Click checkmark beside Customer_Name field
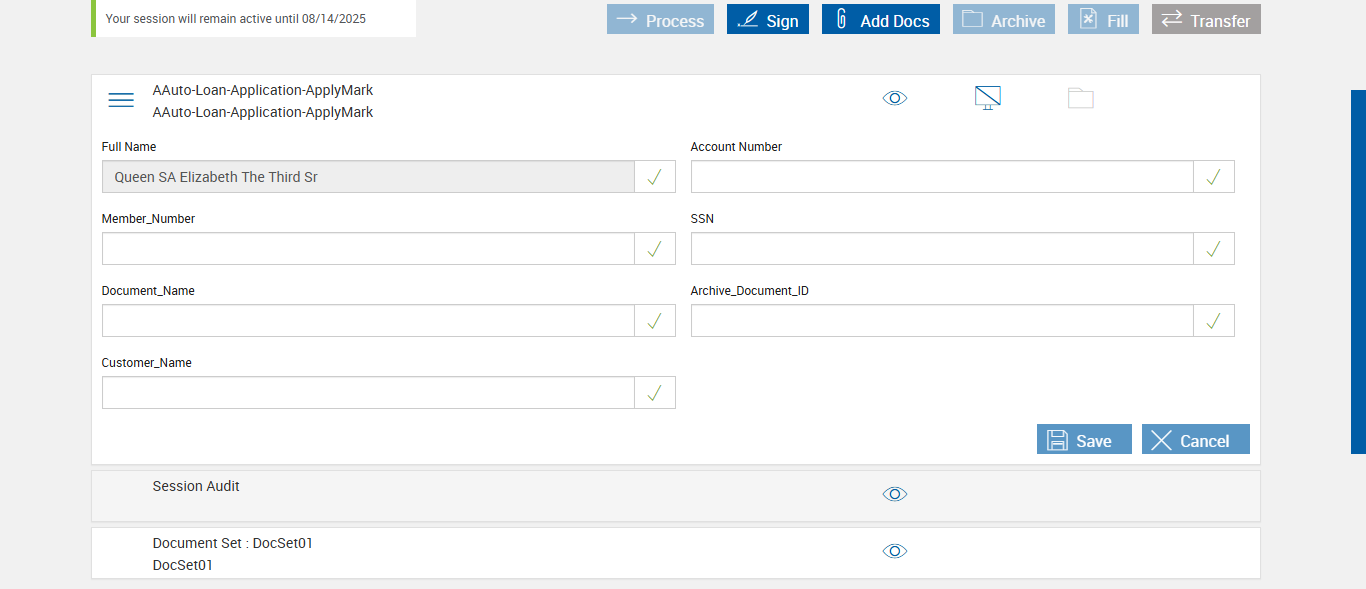The width and height of the screenshot is (1366, 589). [655, 393]
